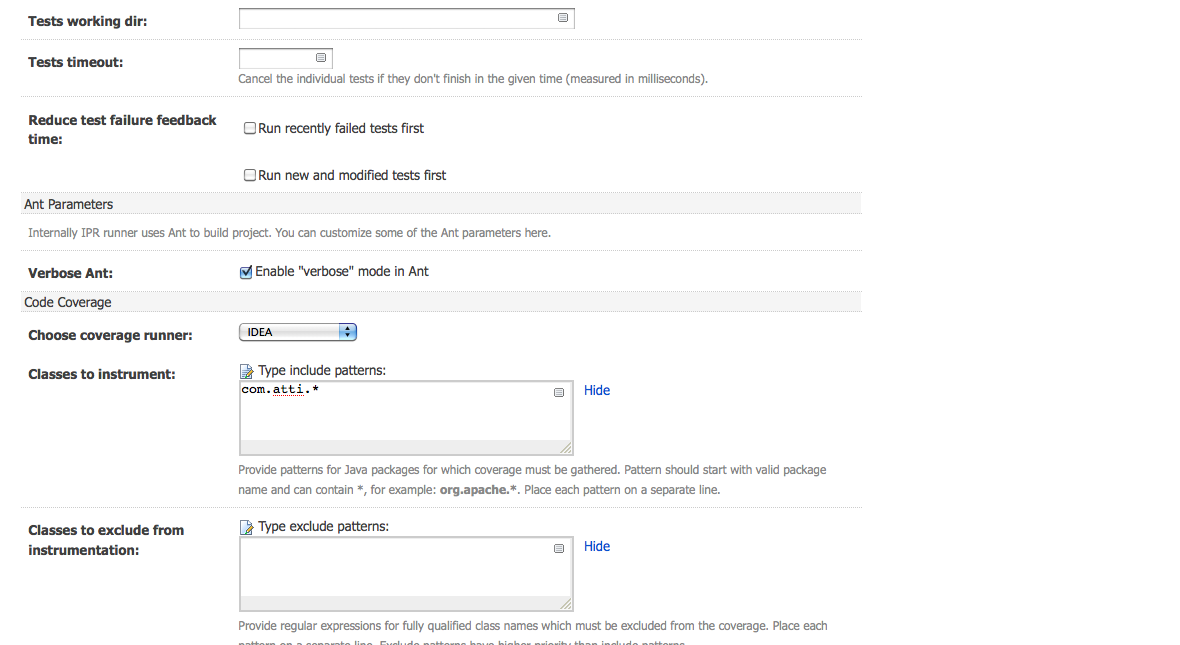The image size is (1180, 645).
Task: Open parameter picker icon in exclude patterns textarea
Action: click(x=558, y=548)
